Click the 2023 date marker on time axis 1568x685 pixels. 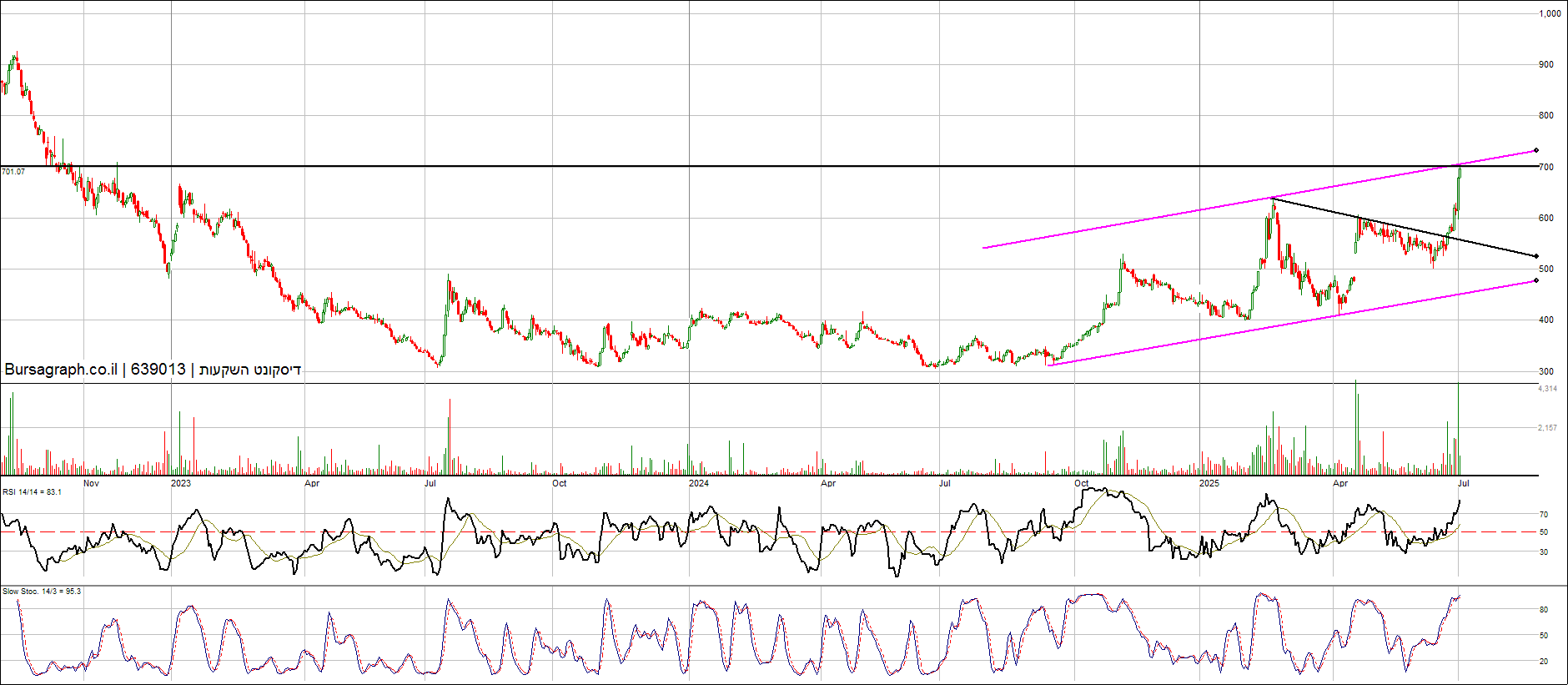coord(180,483)
